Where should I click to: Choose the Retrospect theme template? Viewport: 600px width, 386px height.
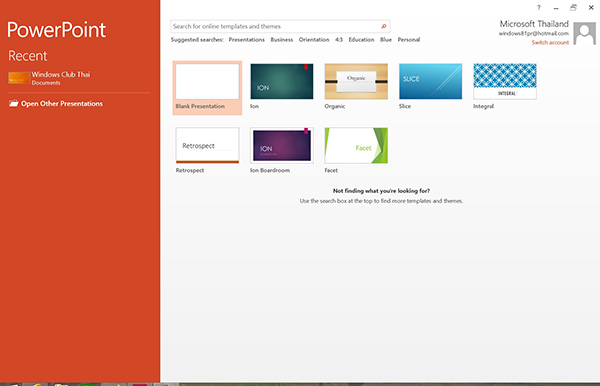tap(207, 145)
